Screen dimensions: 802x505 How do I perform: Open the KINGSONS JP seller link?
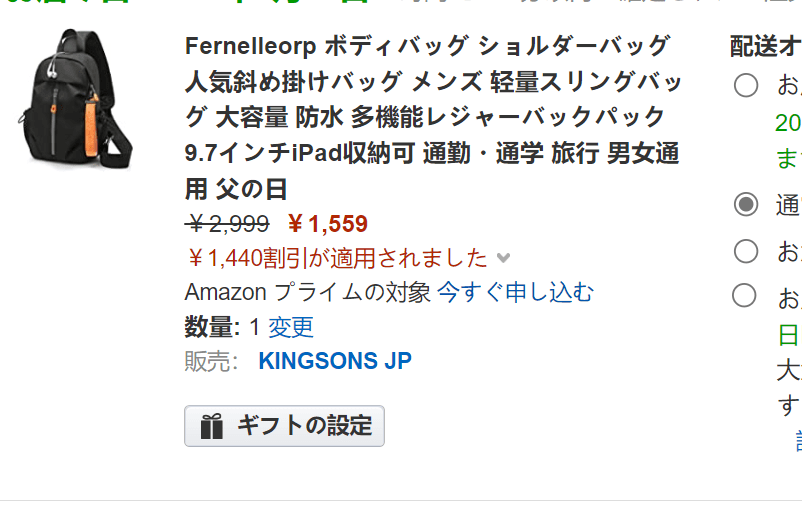tap(335, 361)
